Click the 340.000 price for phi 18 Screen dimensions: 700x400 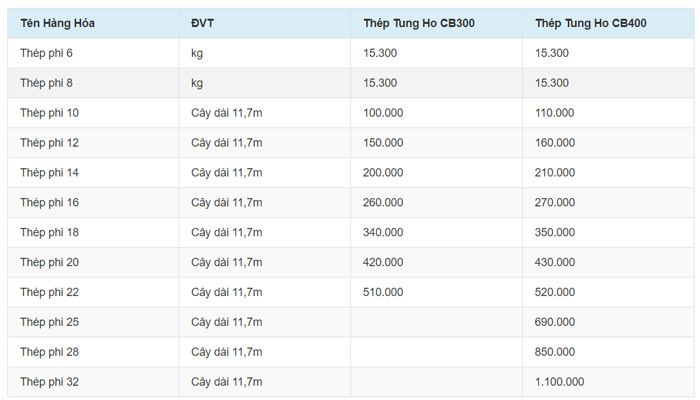(x=383, y=232)
